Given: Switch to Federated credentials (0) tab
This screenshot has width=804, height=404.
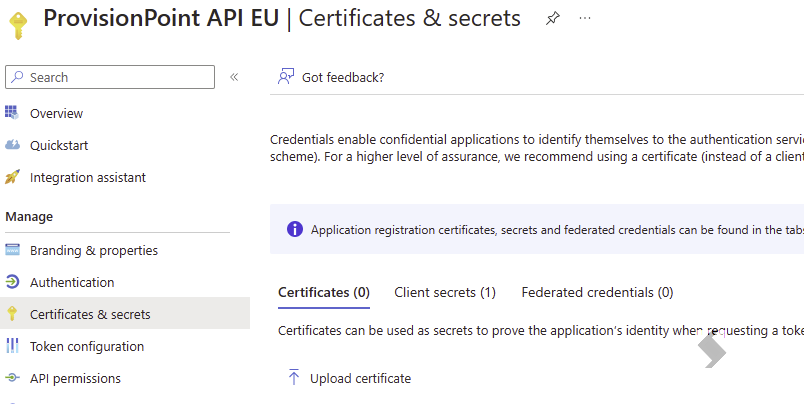Looking at the screenshot, I should pos(597,292).
